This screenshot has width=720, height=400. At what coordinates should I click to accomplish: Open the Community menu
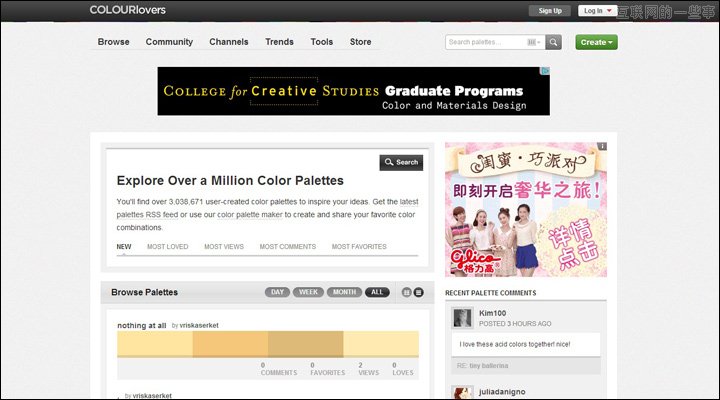(169, 42)
